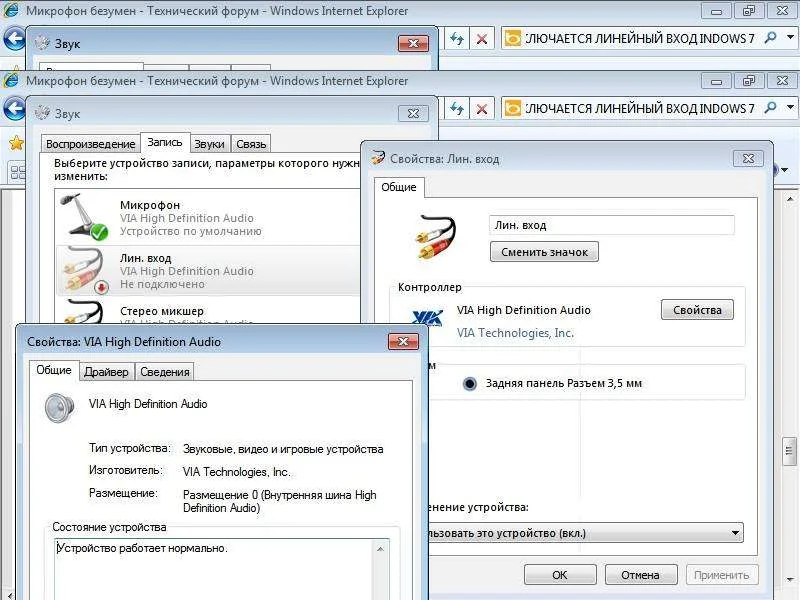Screen dimensions: 800x600
Task: Click the jack indicator for Задняя панель Разъем 3,5 мм
Action: click(x=469, y=383)
